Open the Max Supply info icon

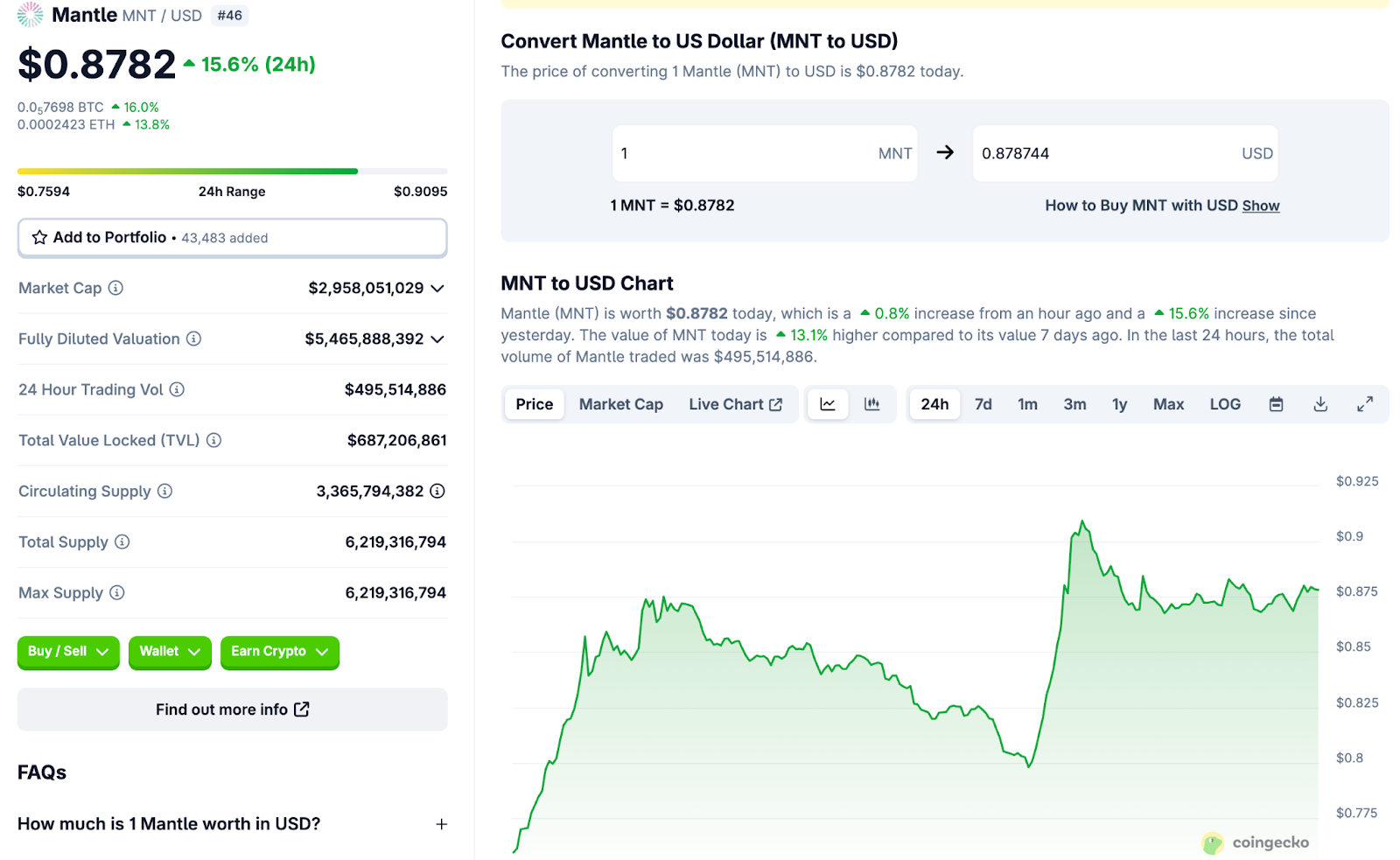coord(117,592)
